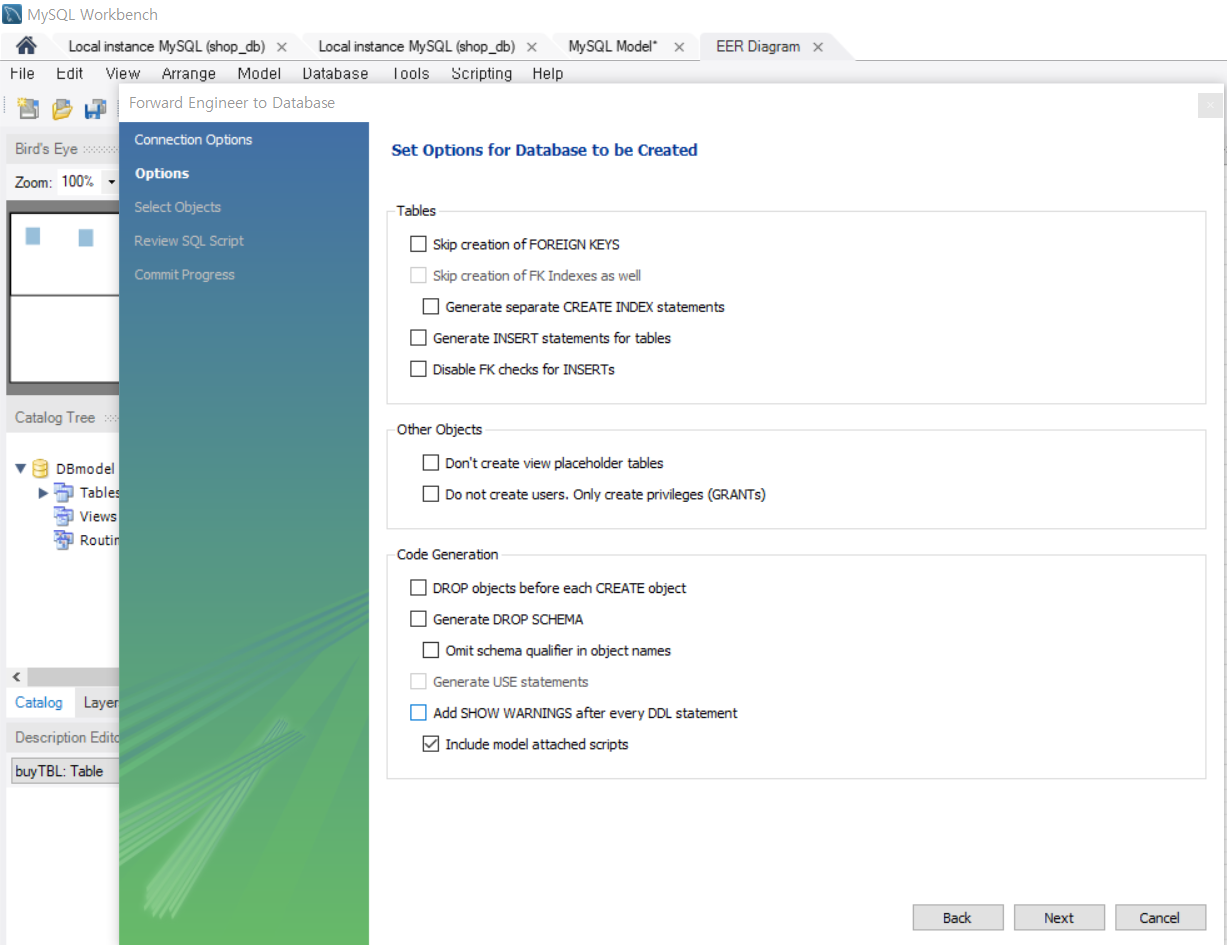Enable Generate INSERT statements for tables
Screen dimensions: 1227x945
coord(418,338)
